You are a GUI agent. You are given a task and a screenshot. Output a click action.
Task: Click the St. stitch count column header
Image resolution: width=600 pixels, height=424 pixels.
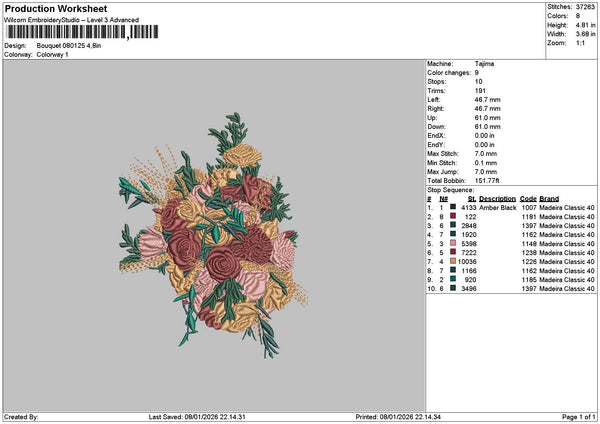click(472, 199)
